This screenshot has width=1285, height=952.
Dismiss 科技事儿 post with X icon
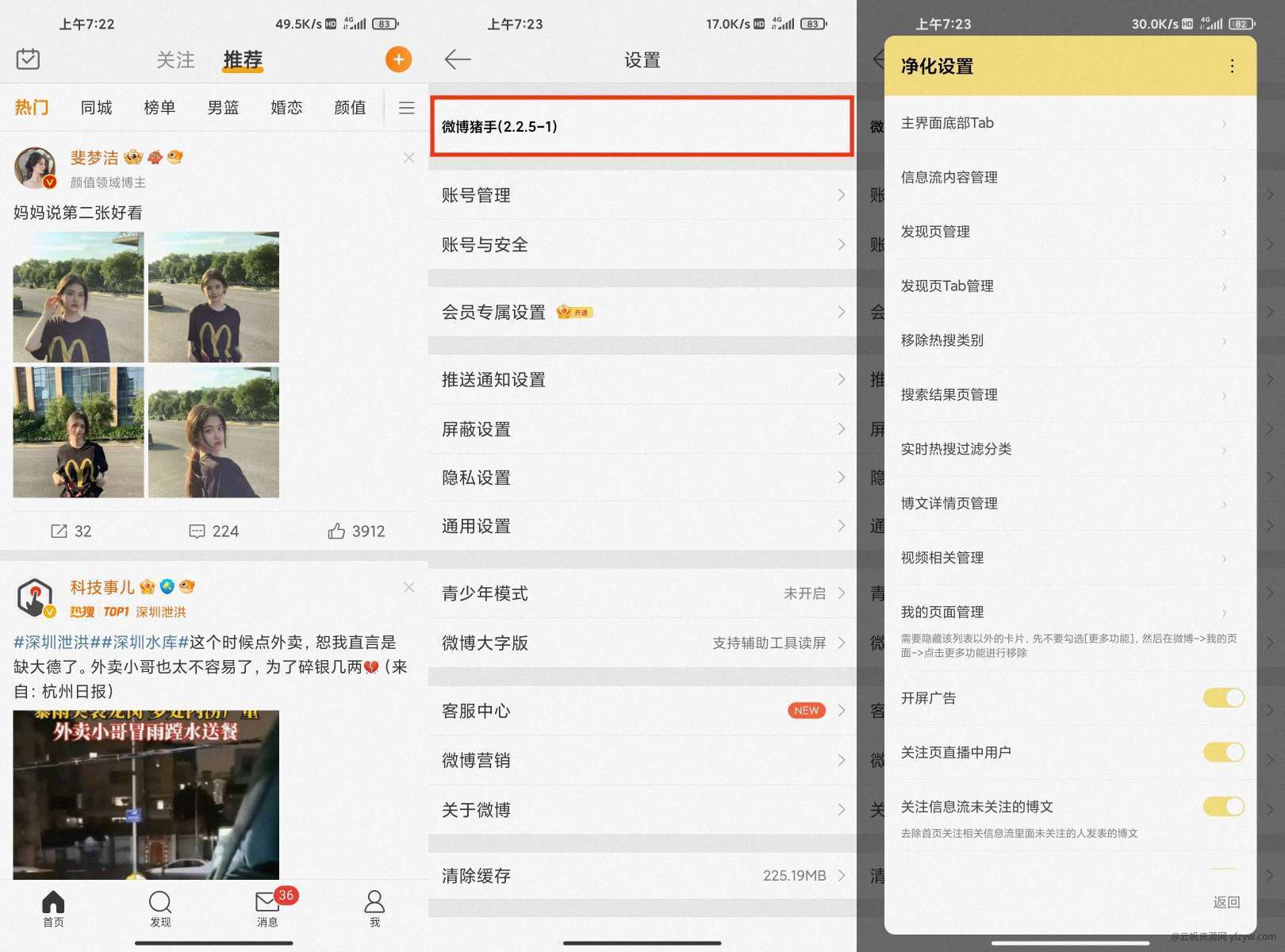409,587
